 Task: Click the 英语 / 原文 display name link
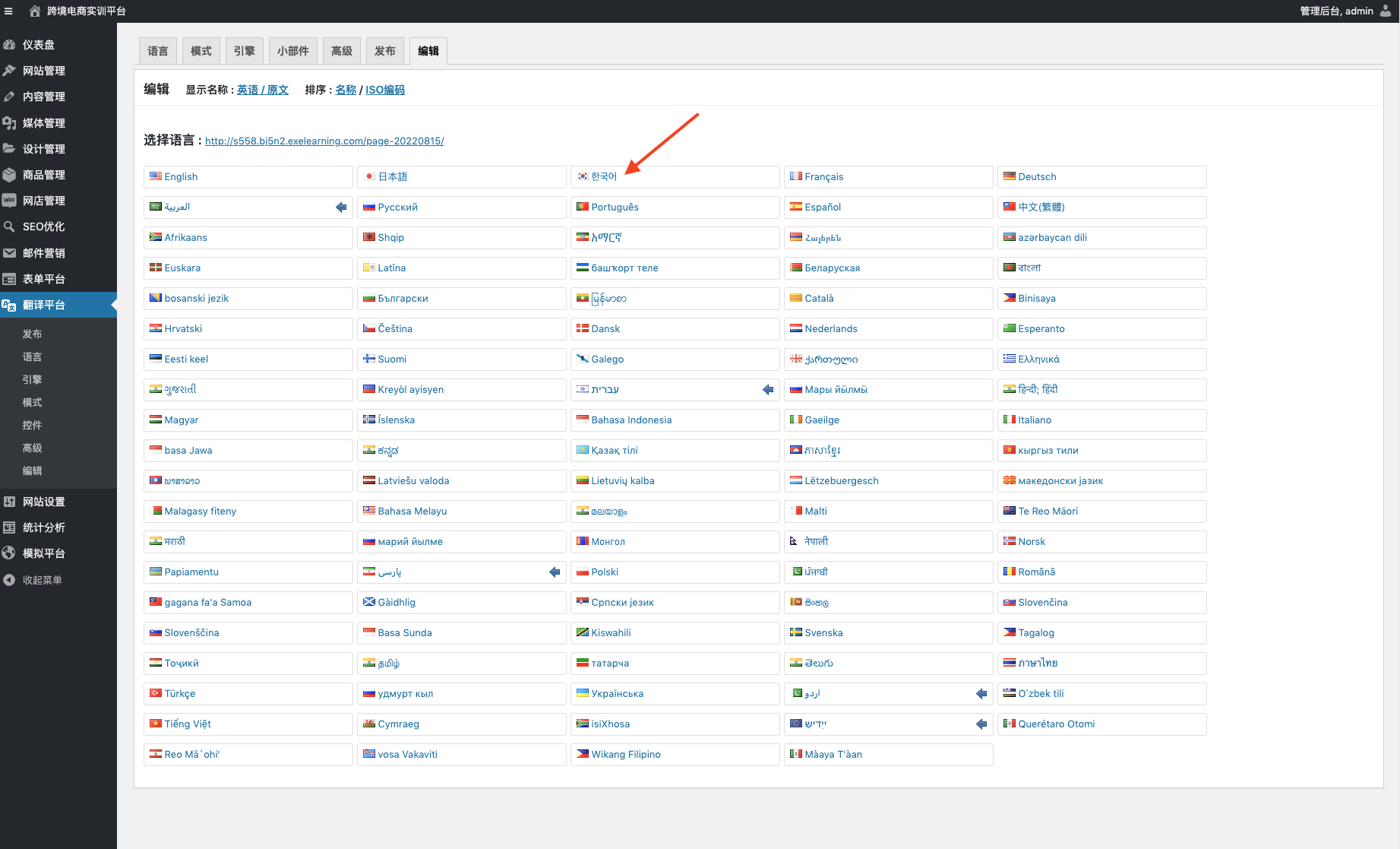(x=263, y=90)
